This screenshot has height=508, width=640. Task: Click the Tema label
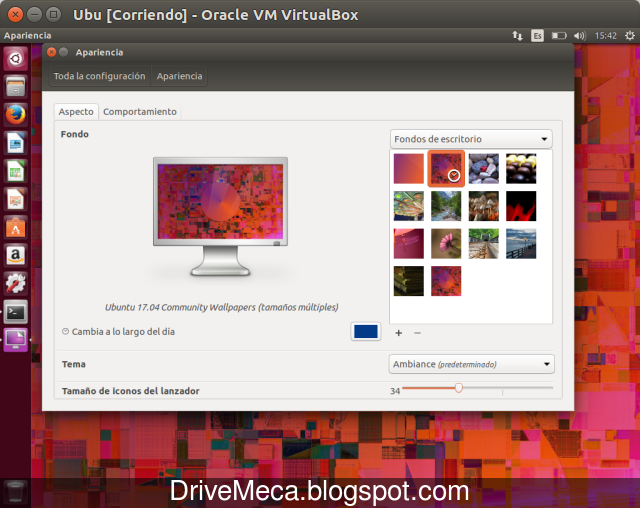[74, 364]
